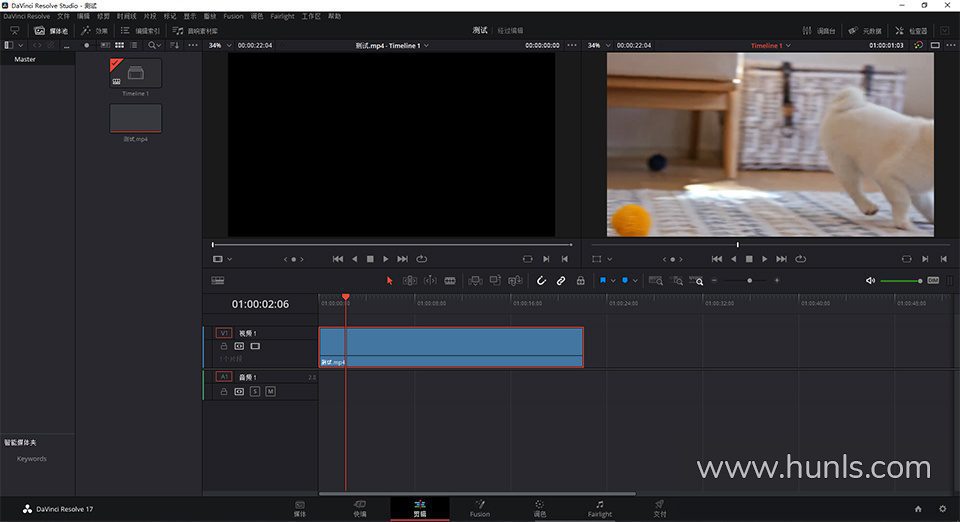Open the 音响素材库 sound library panel

195,31
